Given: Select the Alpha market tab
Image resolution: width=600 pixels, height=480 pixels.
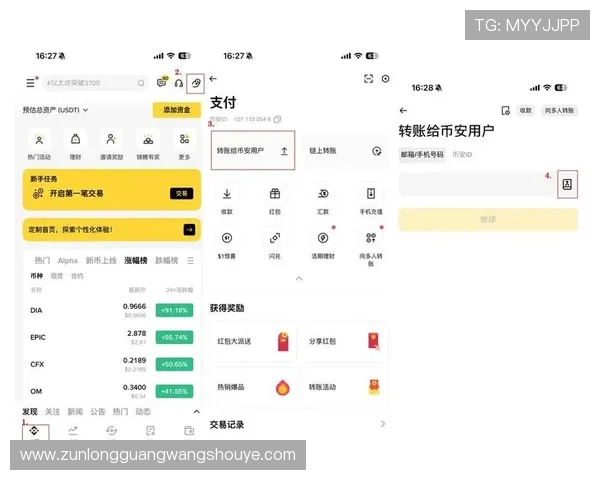Looking at the screenshot, I should tap(67, 261).
